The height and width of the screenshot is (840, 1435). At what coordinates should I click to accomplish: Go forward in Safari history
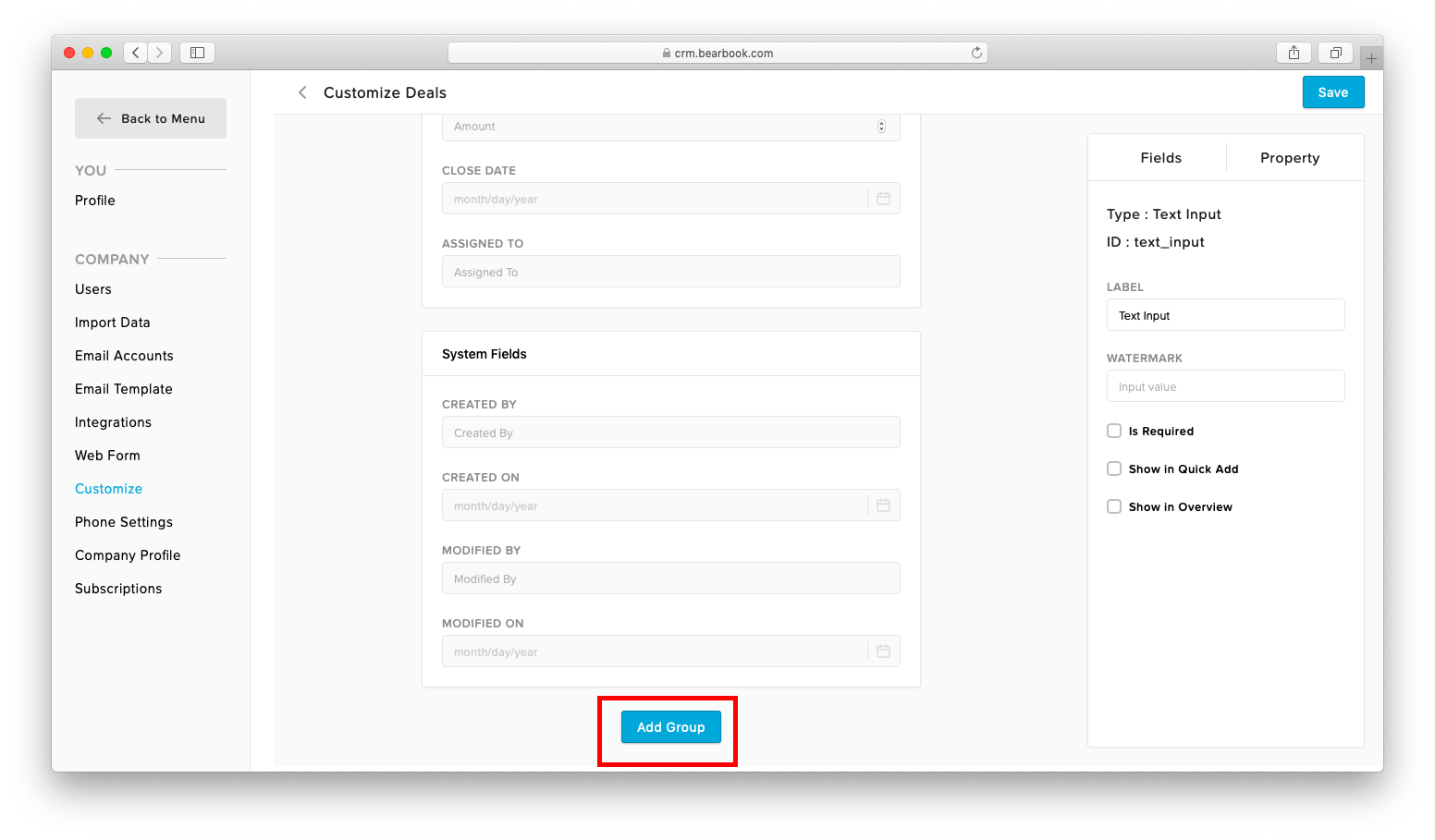160,53
